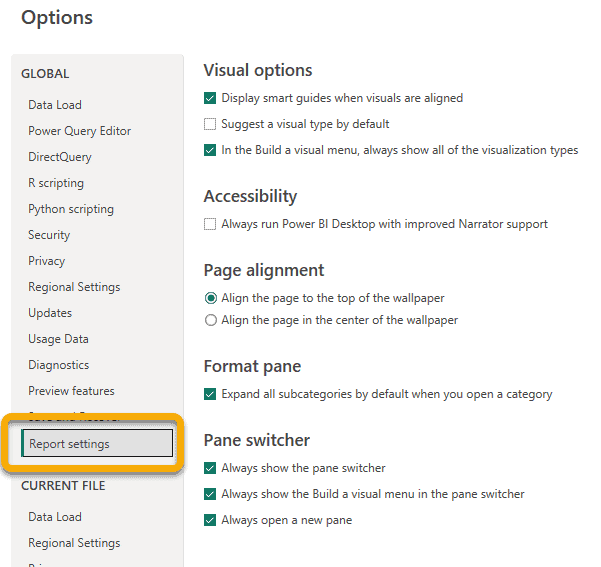Viewport: 601px width, 567px height.
Task: Click the GLOBAL section label
Action: (x=45, y=74)
